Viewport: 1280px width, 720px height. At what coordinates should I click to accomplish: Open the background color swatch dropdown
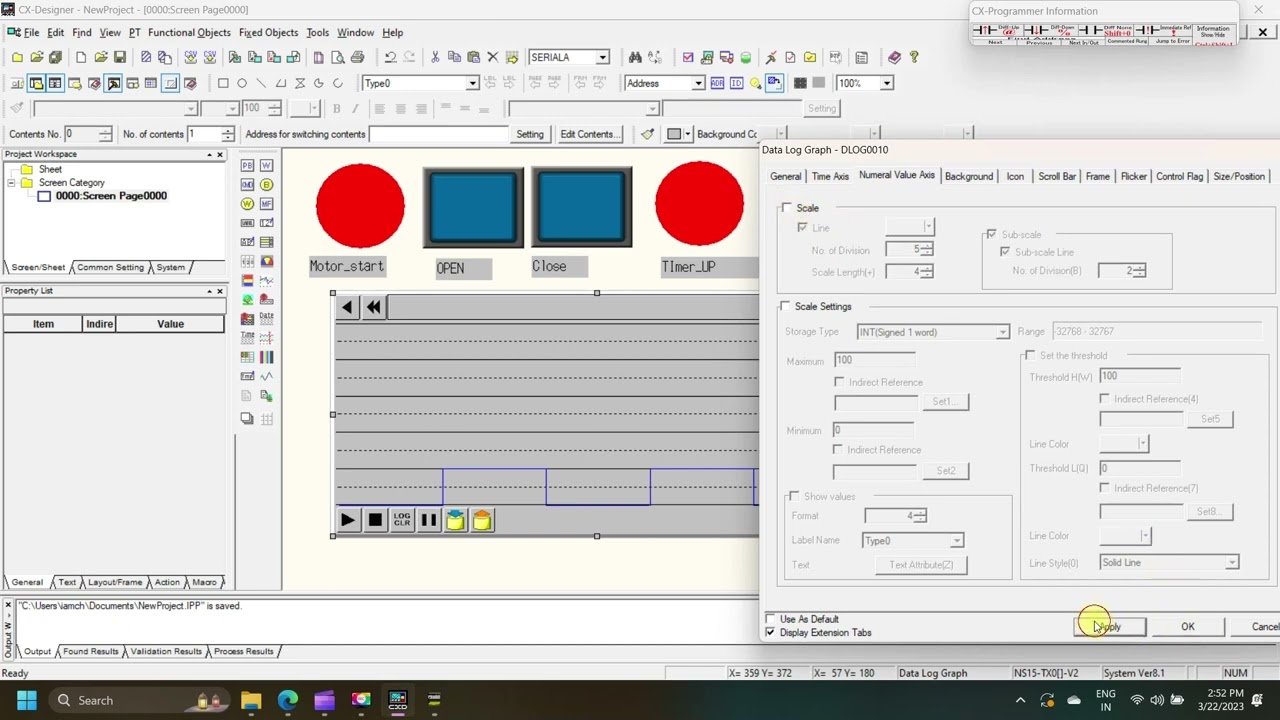[687, 134]
